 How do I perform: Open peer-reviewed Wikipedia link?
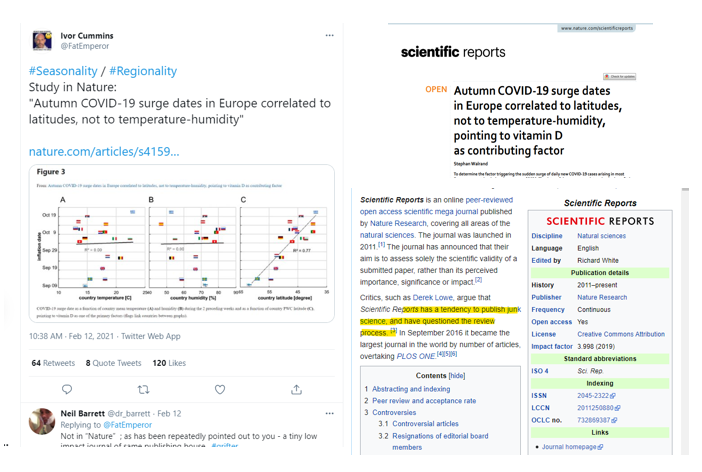[489, 200]
